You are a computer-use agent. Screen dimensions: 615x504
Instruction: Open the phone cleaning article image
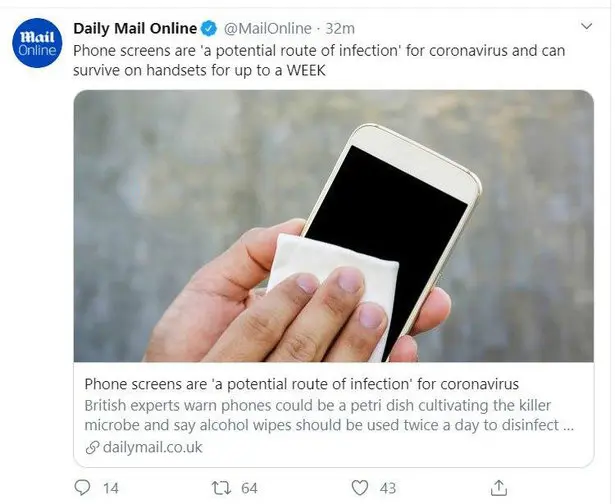(x=333, y=226)
